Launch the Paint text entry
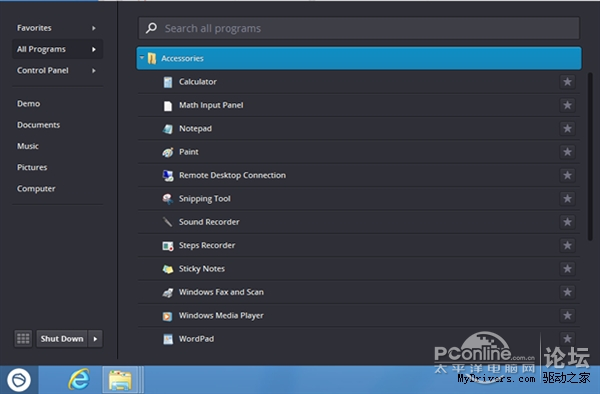The image size is (600, 394). pyautogui.click(x=189, y=152)
